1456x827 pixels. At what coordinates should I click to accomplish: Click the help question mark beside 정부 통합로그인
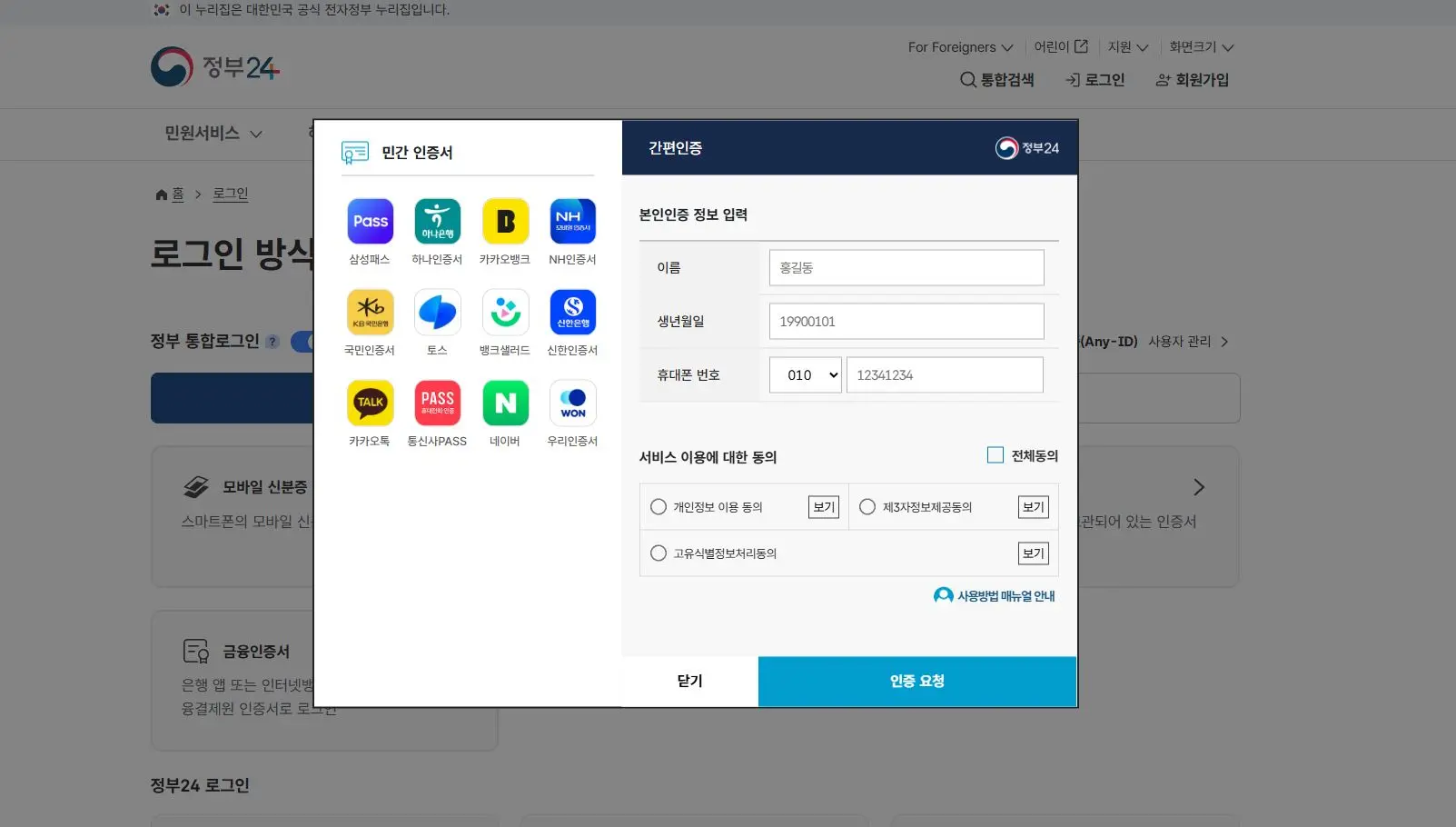tap(272, 342)
